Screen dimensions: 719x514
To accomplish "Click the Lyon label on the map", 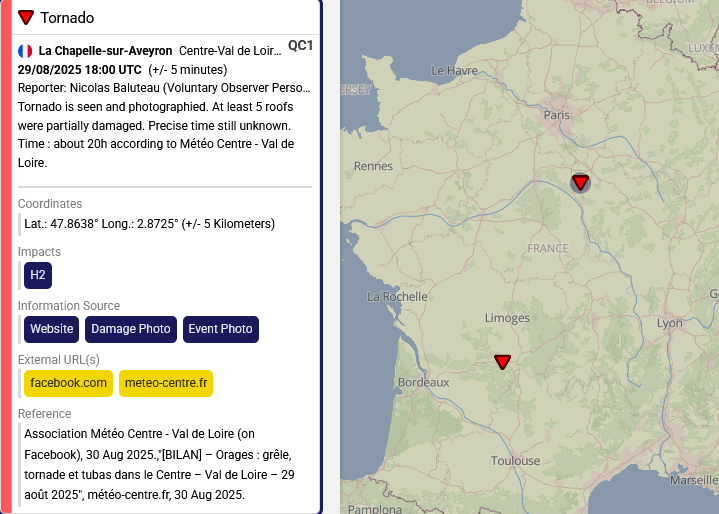I will (669, 323).
